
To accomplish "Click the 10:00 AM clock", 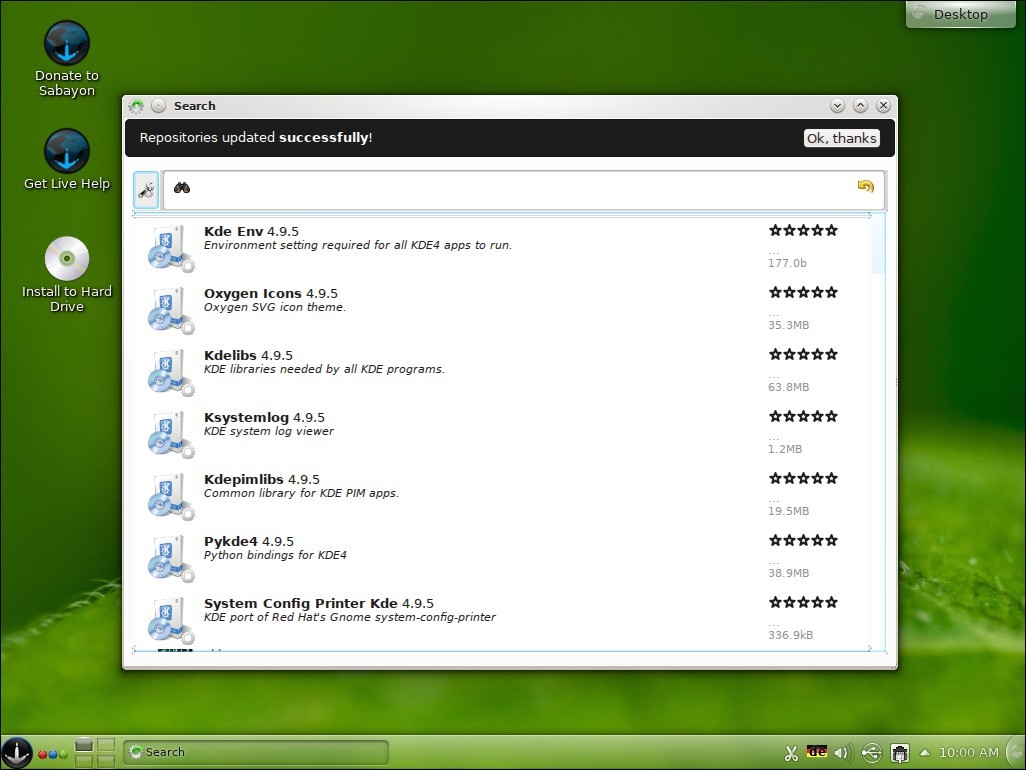I will point(969,752).
